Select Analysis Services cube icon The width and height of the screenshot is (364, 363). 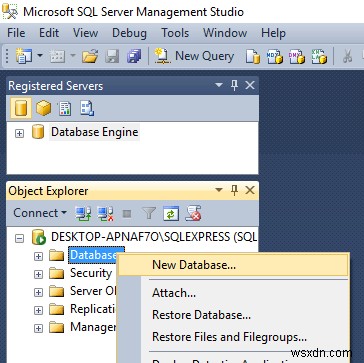pos(43,108)
